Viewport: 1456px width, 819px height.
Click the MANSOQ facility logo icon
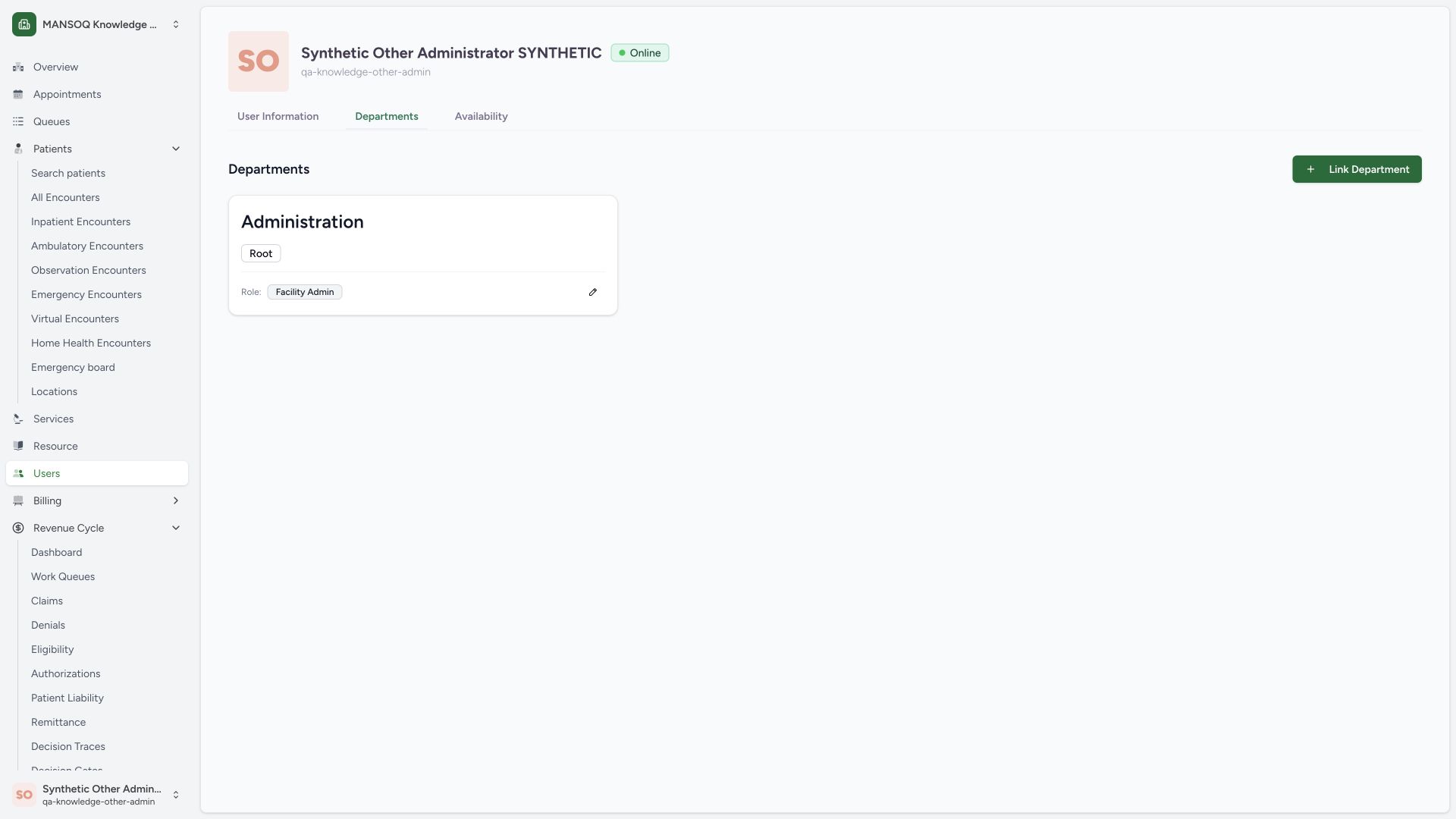click(x=24, y=24)
